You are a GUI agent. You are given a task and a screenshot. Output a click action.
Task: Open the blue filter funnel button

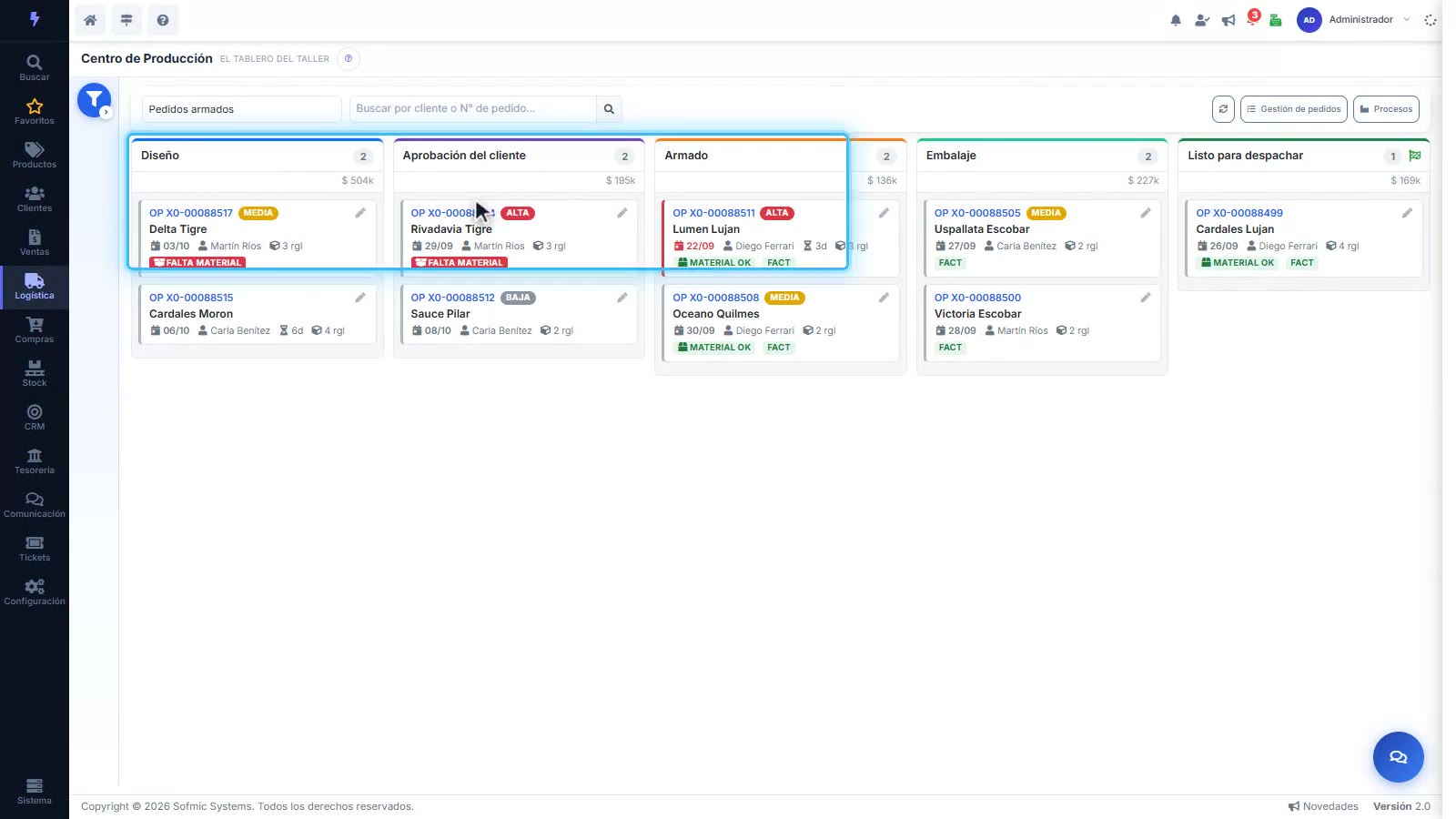coord(94,100)
